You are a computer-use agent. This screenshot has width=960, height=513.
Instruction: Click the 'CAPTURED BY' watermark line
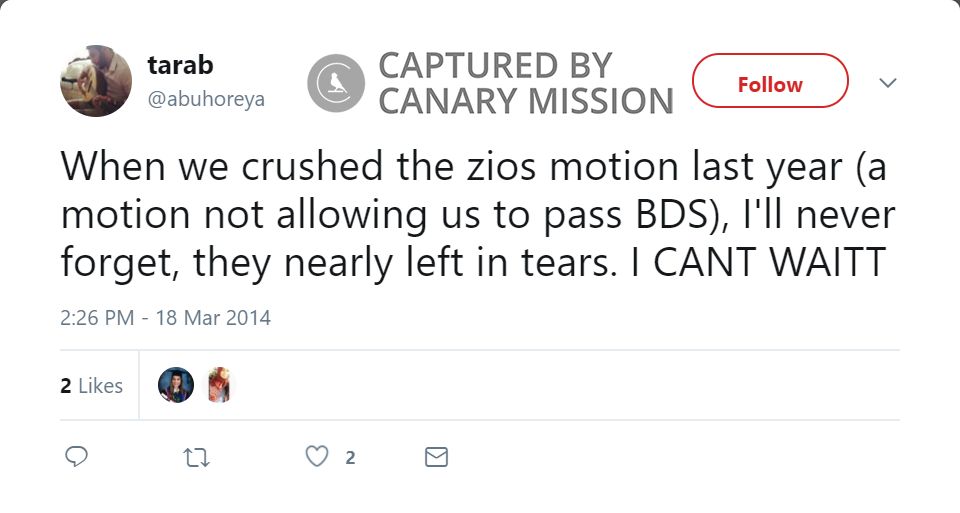pos(495,66)
